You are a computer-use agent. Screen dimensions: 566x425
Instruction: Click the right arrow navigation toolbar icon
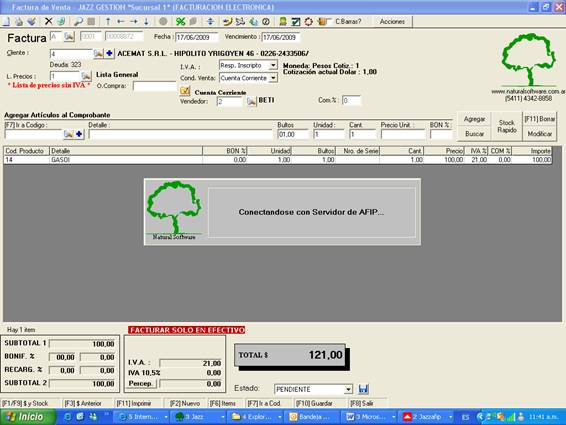[134, 22]
